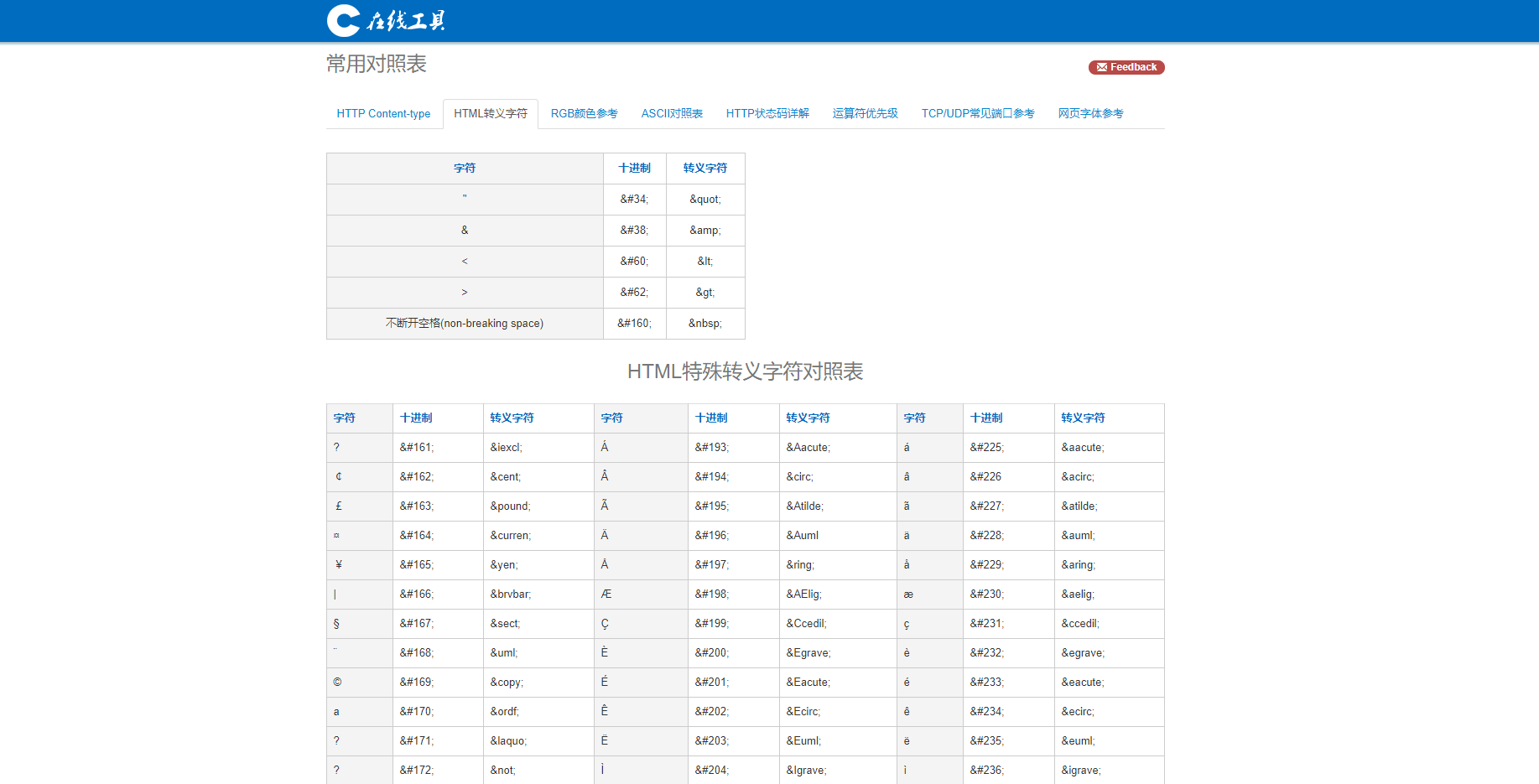
Task: Click the HTML特殊转义字符对照表 section title
Action: point(745,371)
